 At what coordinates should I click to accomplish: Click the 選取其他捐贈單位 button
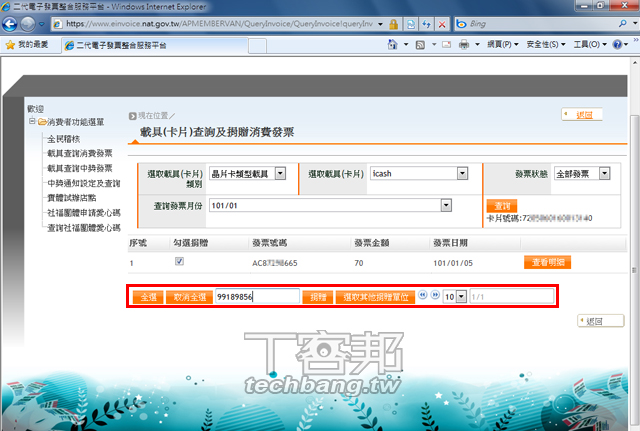point(376,297)
